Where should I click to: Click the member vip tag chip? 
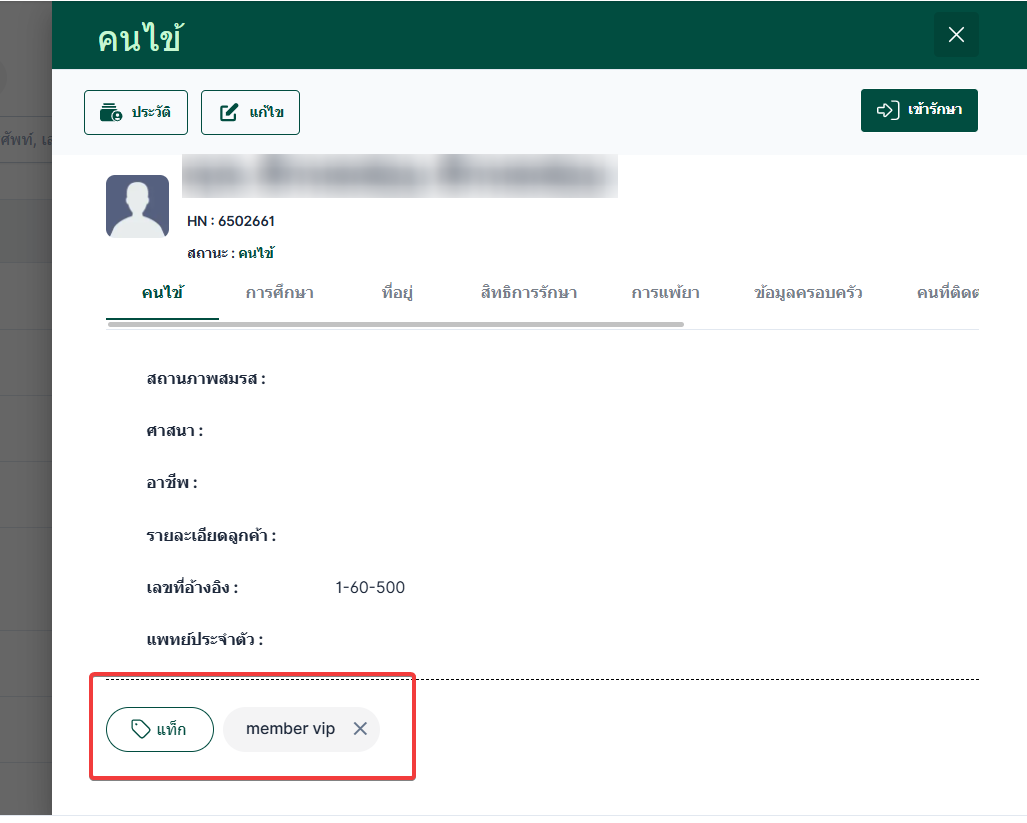[301, 729]
